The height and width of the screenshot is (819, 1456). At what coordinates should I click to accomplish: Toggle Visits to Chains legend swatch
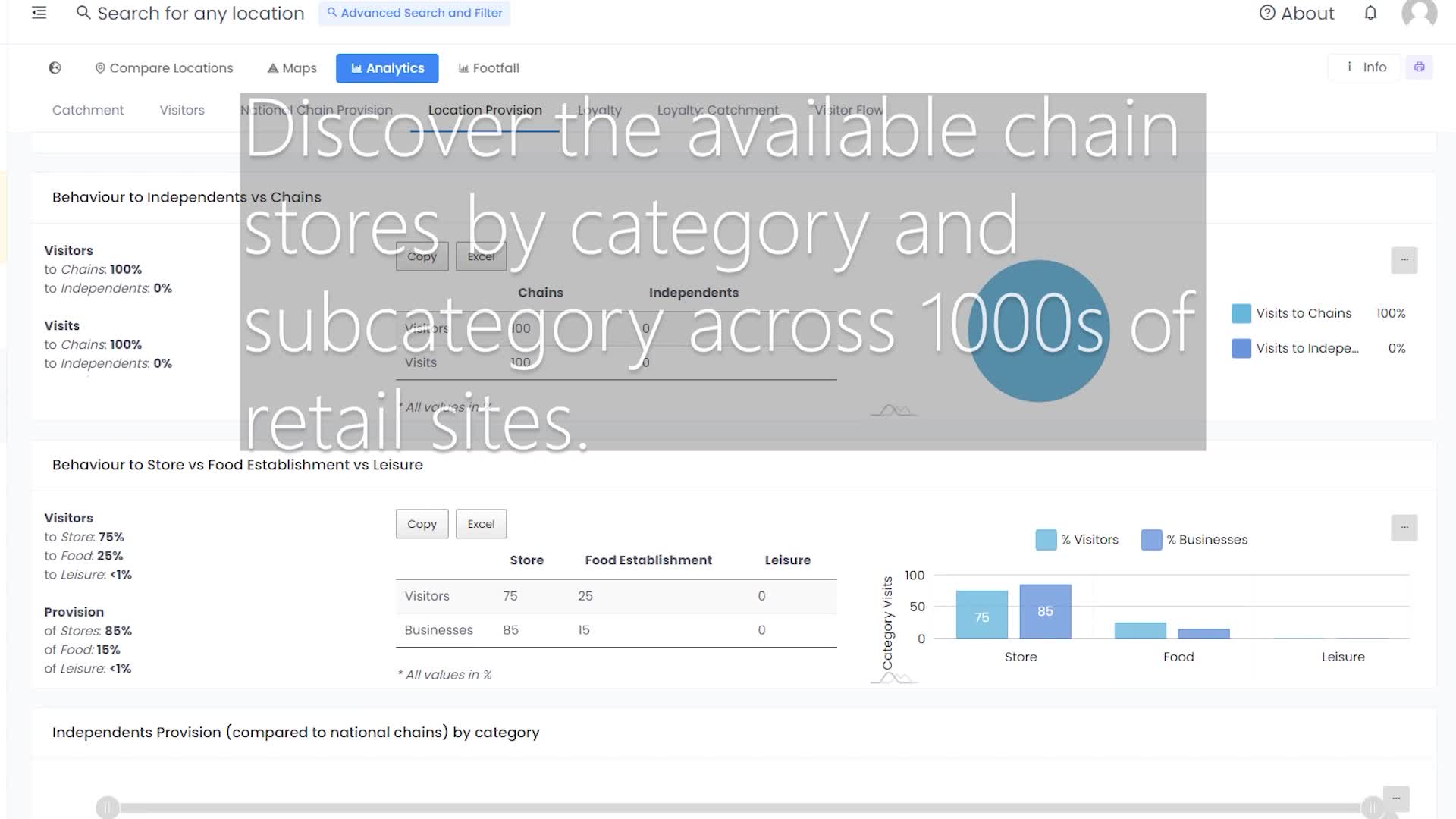coord(1241,313)
